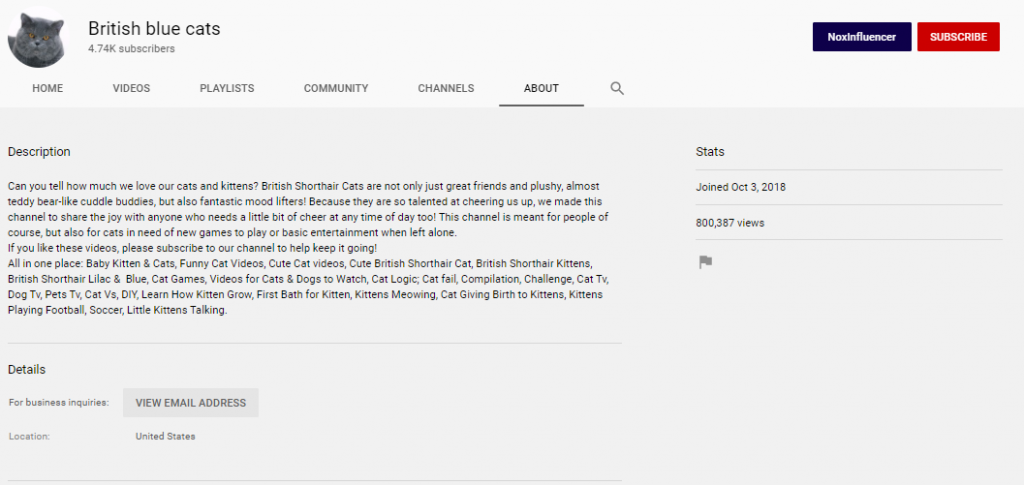1024x485 pixels.
Task: Click the line starting 'Dog Tv, Pets Tv'
Action: [x=305, y=295]
